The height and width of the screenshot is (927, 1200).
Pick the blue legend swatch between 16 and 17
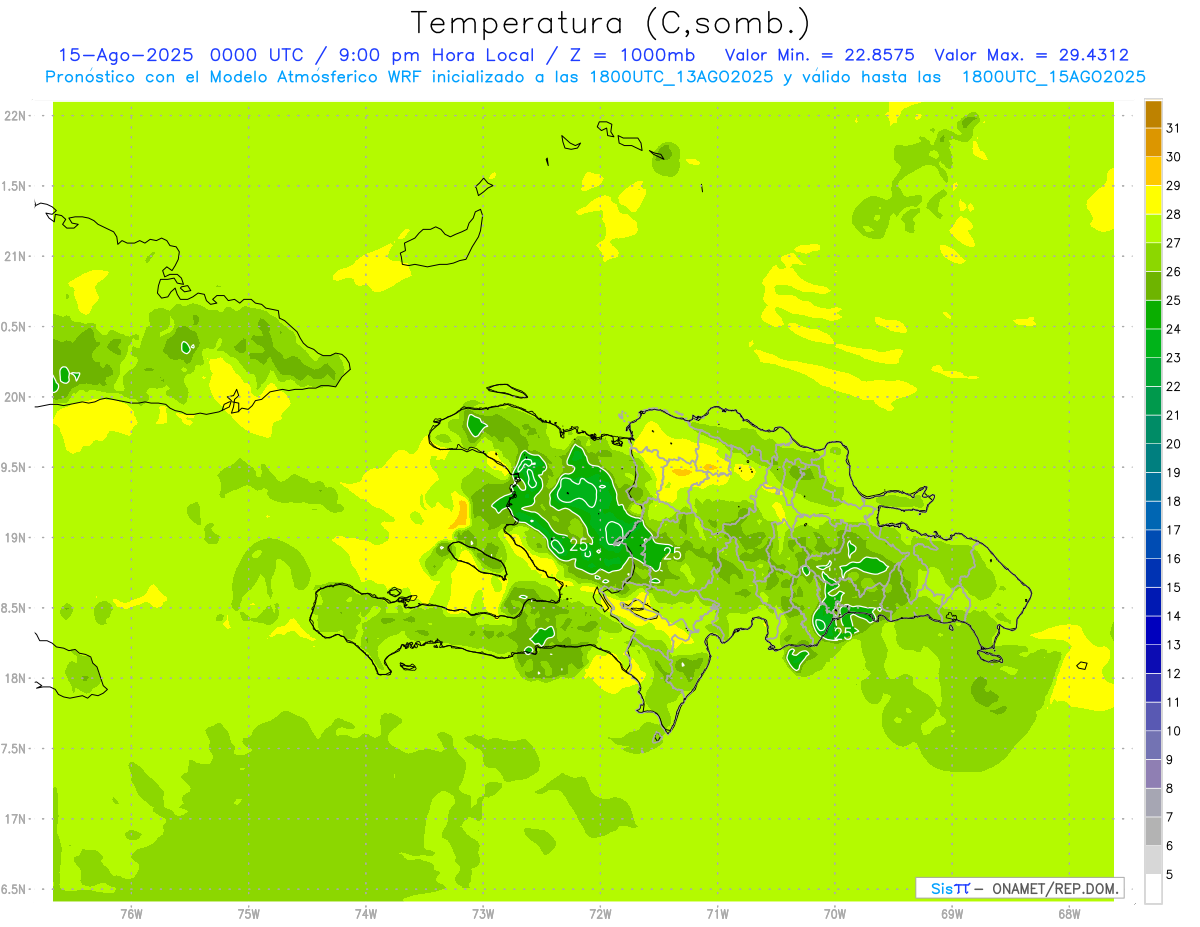[1153, 544]
